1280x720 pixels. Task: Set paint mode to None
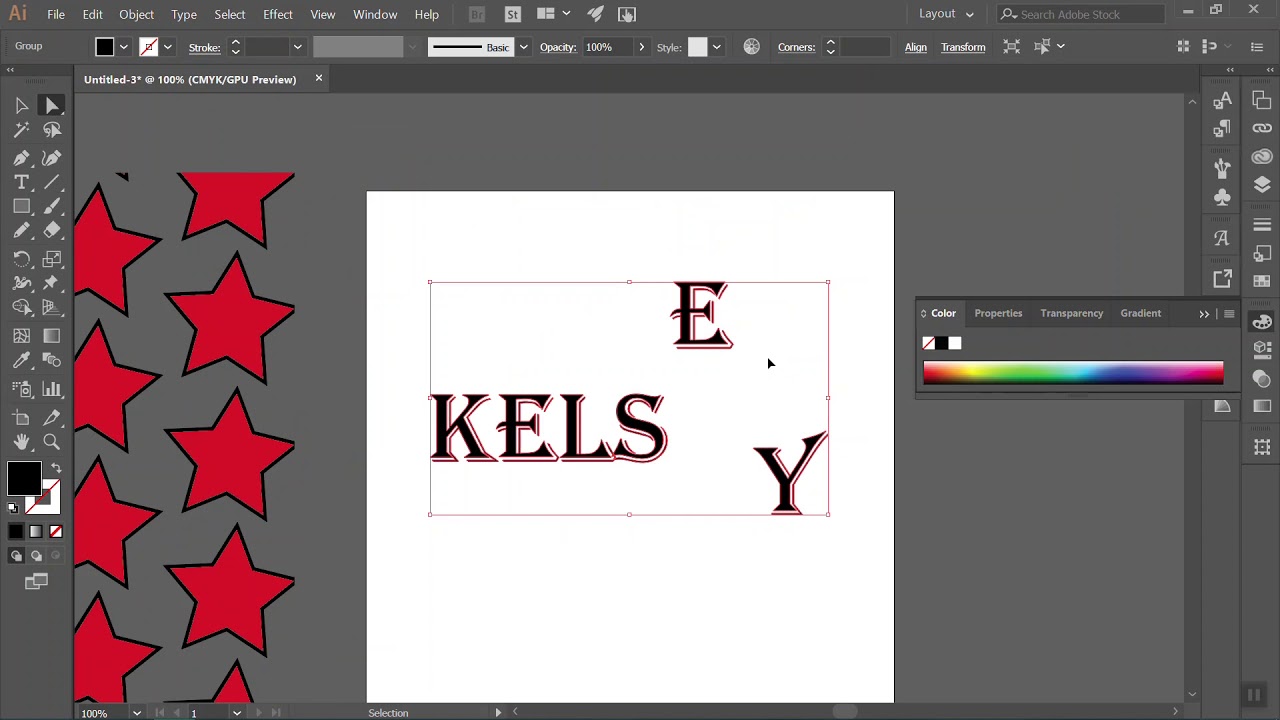(x=56, y=532)
